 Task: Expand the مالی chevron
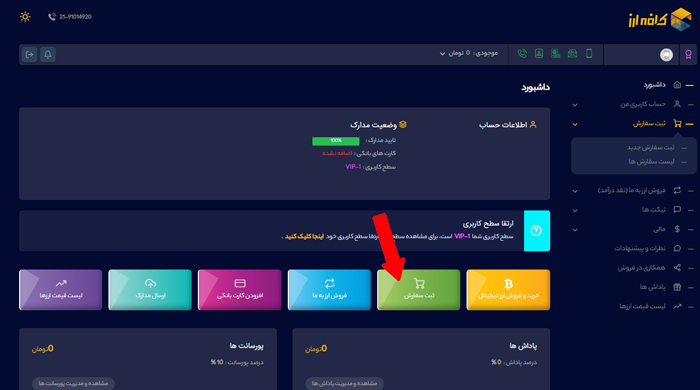point(575,230)
